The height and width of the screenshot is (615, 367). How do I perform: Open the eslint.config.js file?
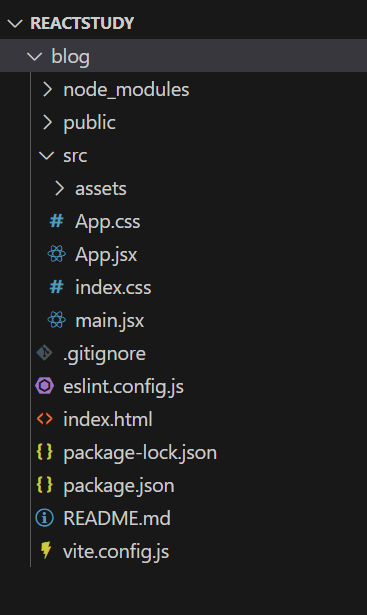coord(123,387)
